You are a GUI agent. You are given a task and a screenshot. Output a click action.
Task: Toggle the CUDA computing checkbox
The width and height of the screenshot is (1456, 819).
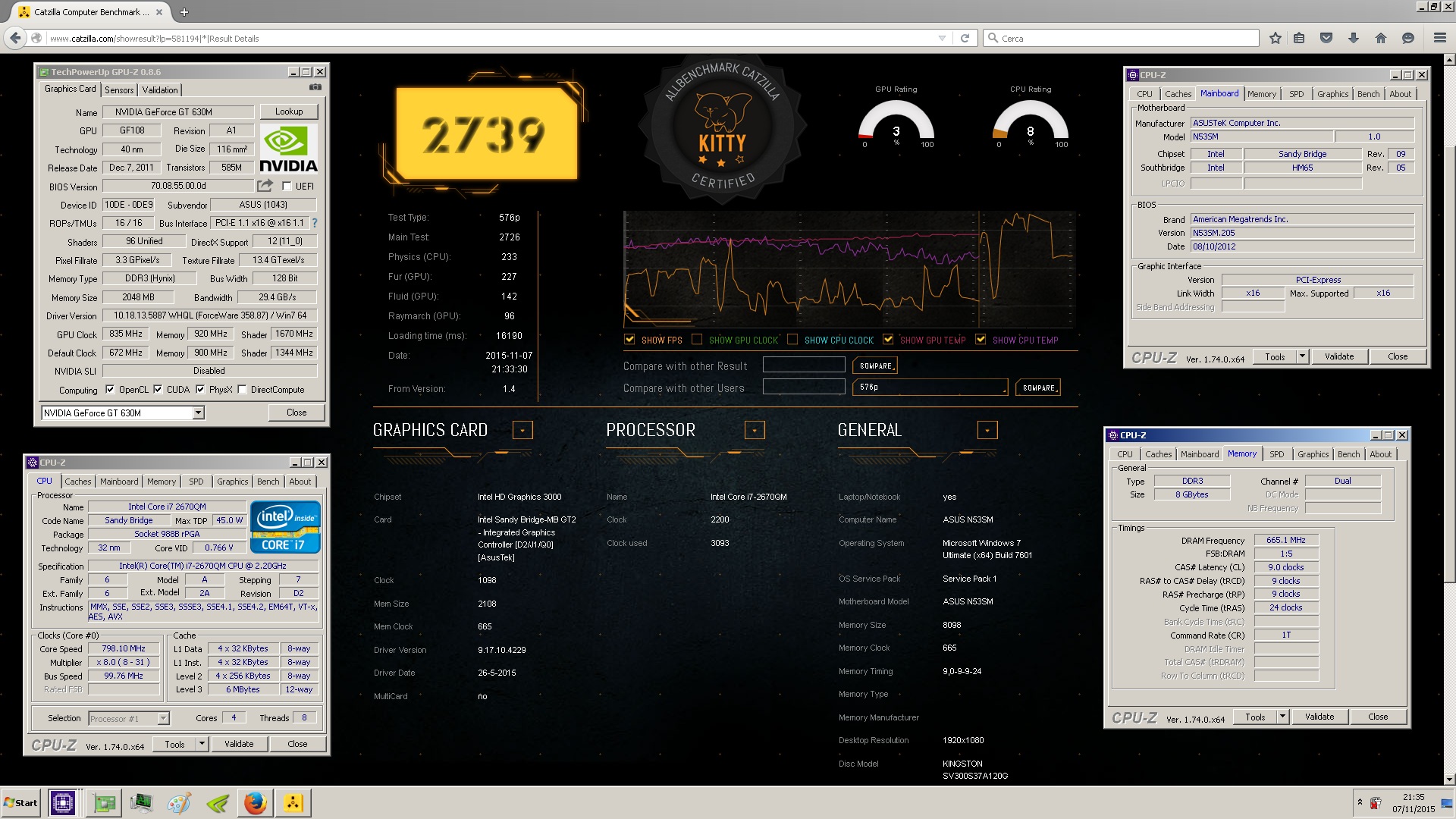[x=158, y=390]
